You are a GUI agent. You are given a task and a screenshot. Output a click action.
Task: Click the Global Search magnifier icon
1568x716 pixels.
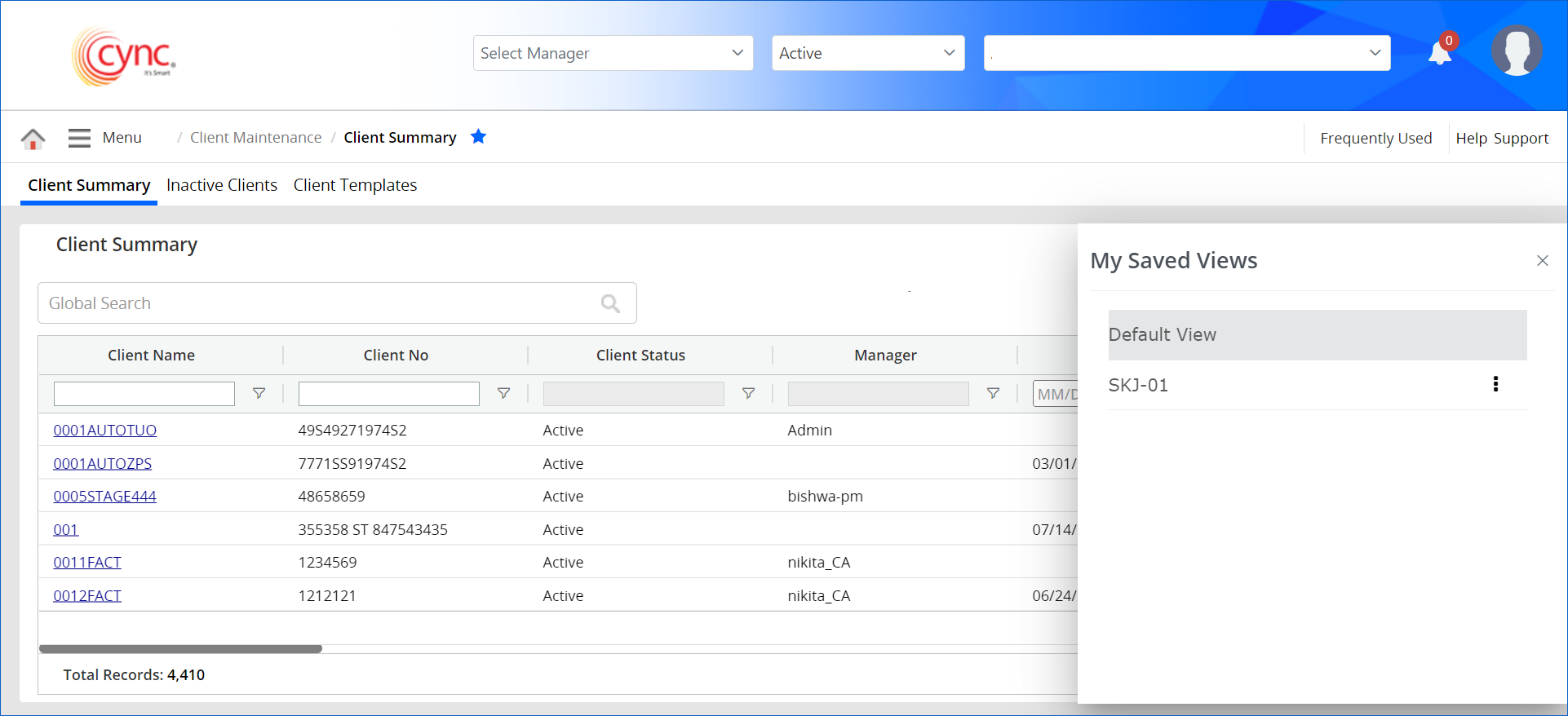[x=610, y=303]
